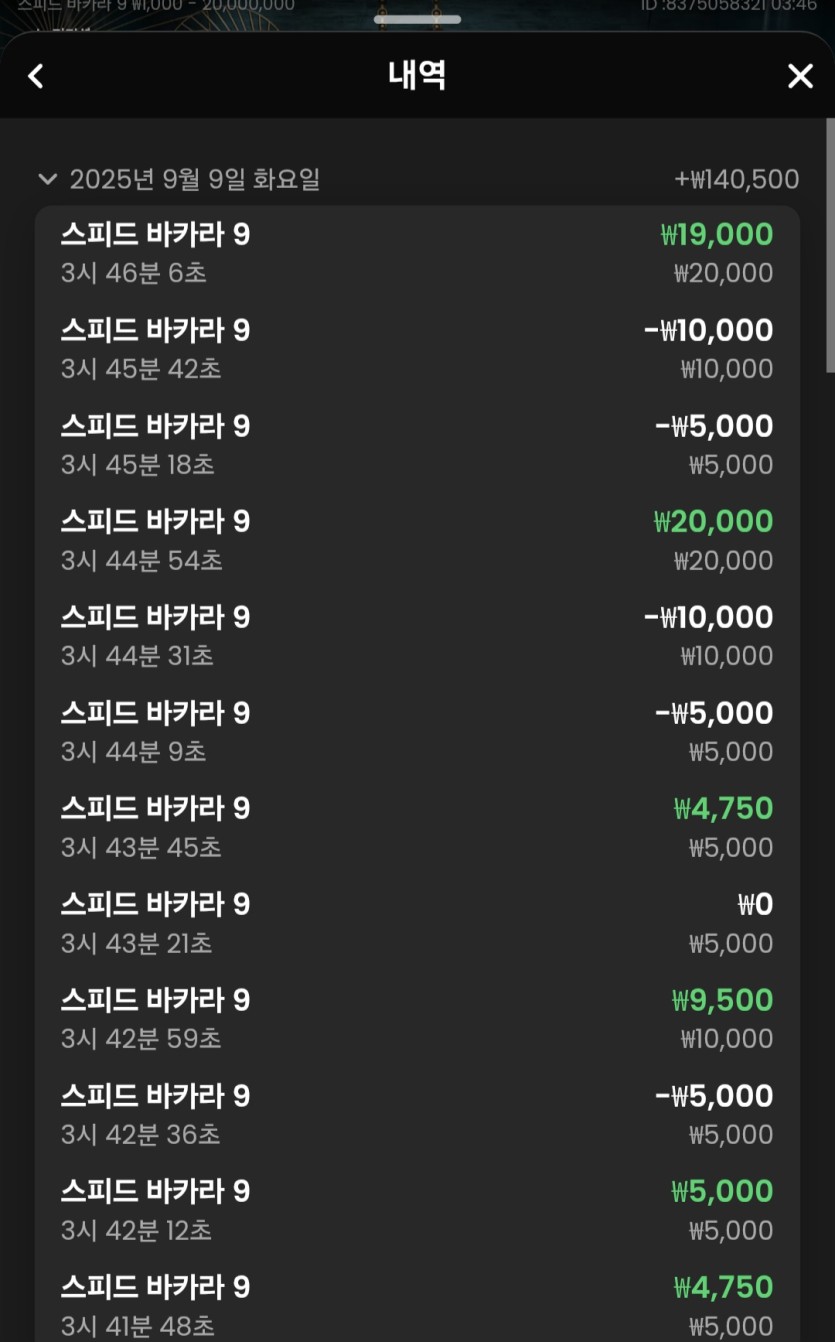Close the 내역 history panel

pyautogui.click(x=800, y=76)
